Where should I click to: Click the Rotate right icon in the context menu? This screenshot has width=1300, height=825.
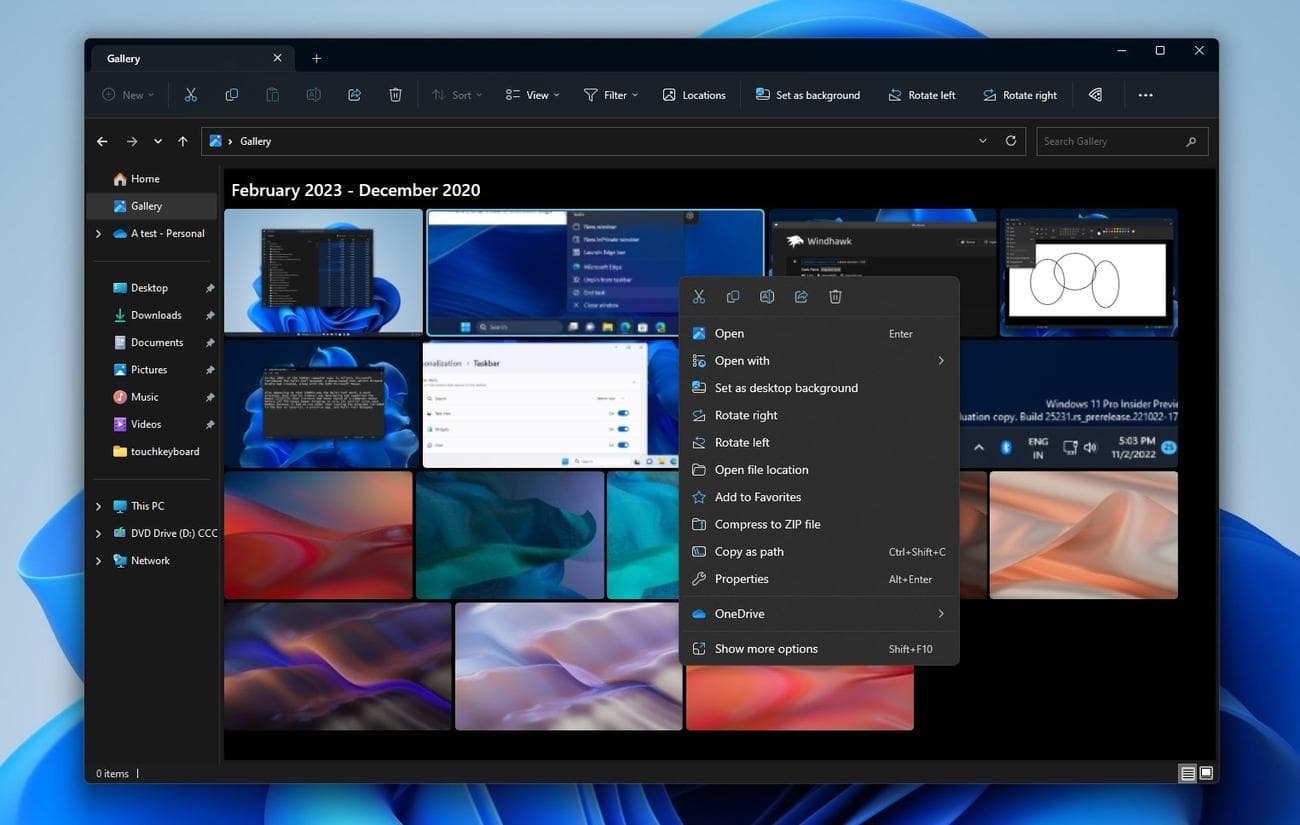(x=746, y=414)
